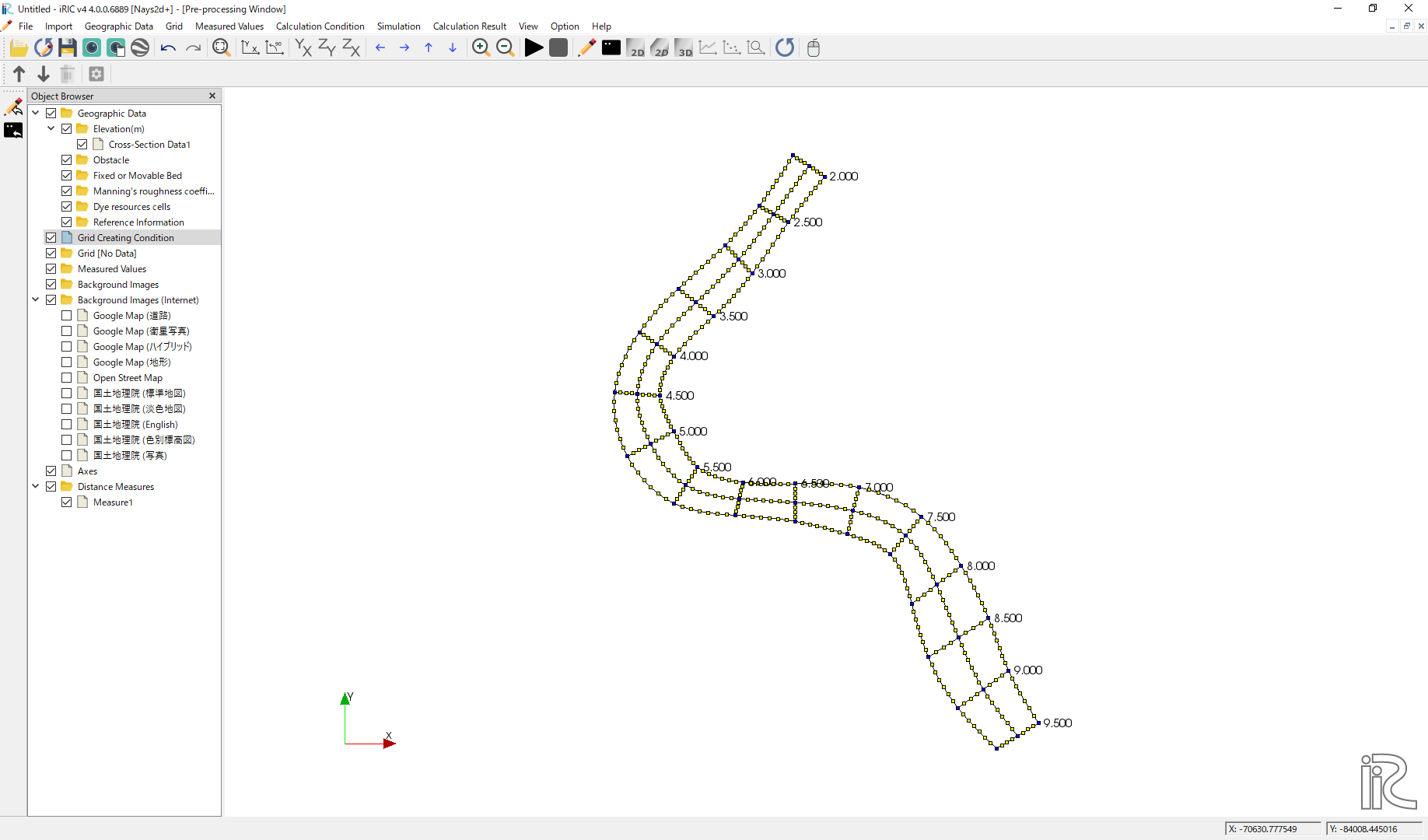Click the reload circular arrow icon
Image resolution: width=1428 pixels, height=840 pixels.
pyautogui.click(x=785, y=48)
